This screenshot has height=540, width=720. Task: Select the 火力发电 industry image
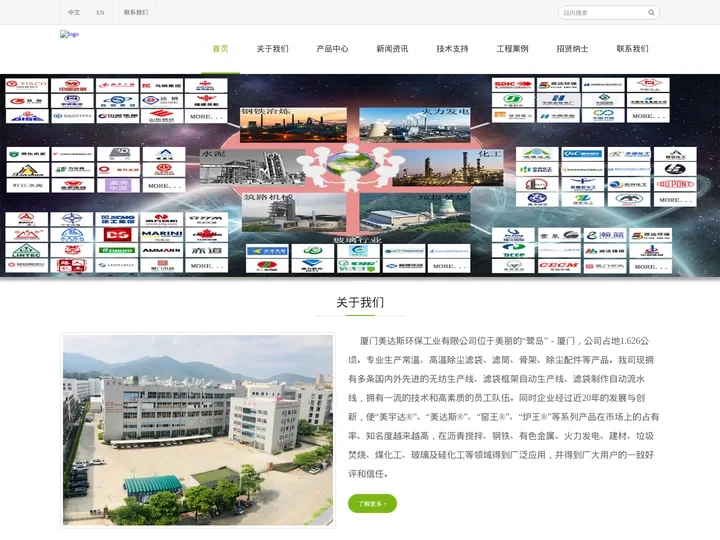(415, 124)
